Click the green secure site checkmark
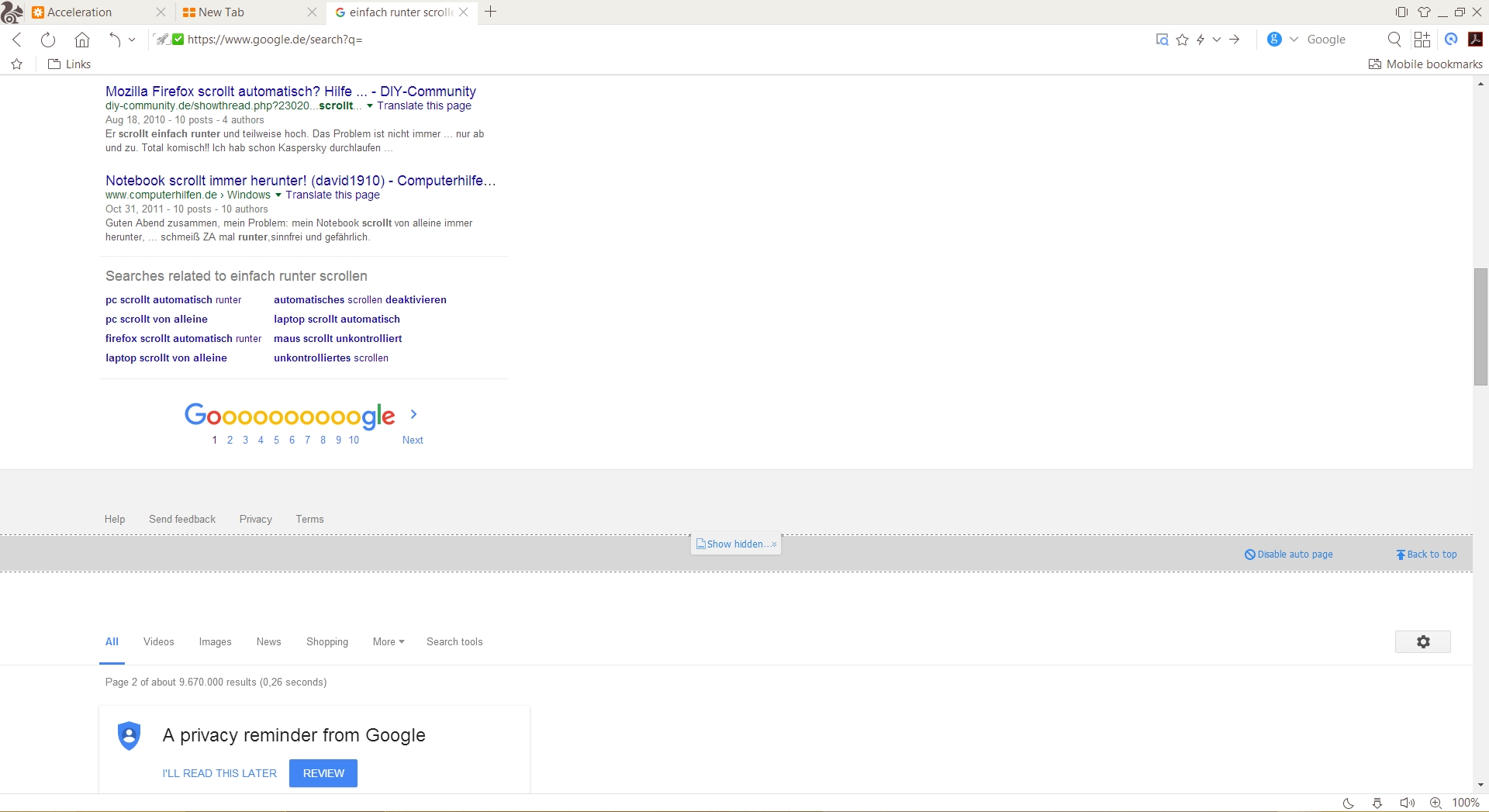This screenshot has height=812, width=1489. (x=178, y=40)
